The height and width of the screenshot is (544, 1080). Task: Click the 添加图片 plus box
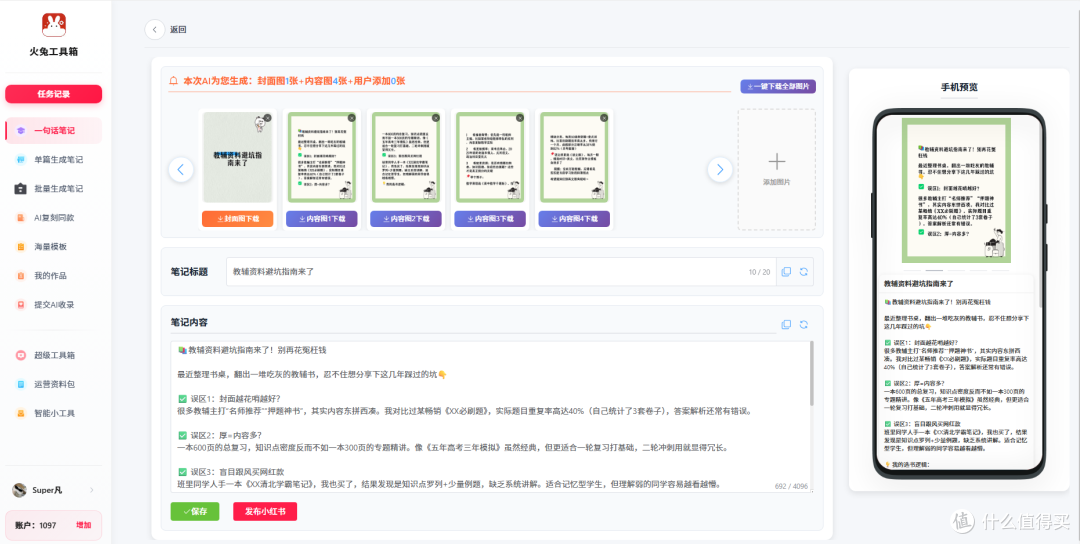click(777, 169)
